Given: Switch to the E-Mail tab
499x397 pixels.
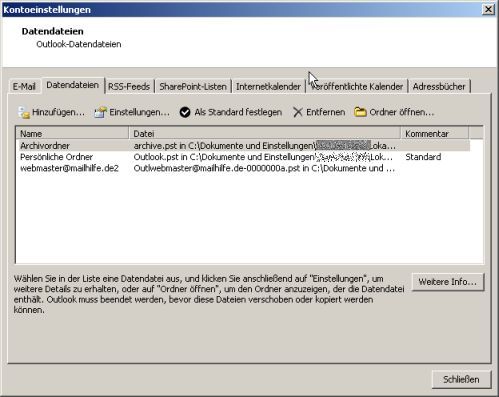Looking at the screenshot, I should (24, 87).
